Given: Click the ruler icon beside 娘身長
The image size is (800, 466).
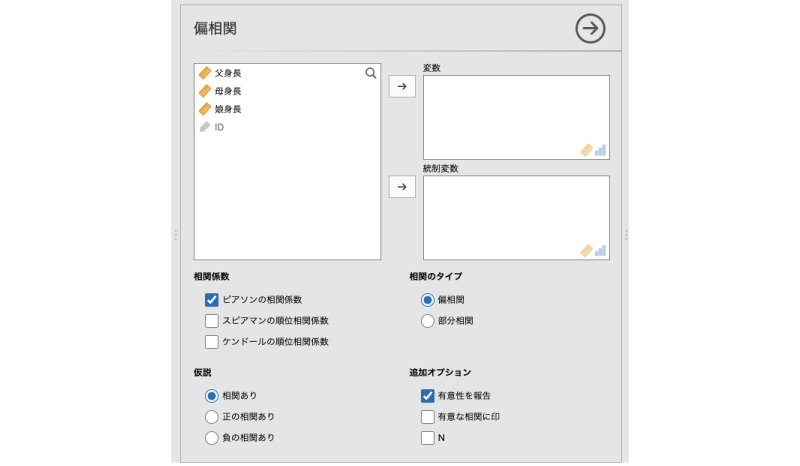Looking at the screenshot, I should [x=205, y=109].
